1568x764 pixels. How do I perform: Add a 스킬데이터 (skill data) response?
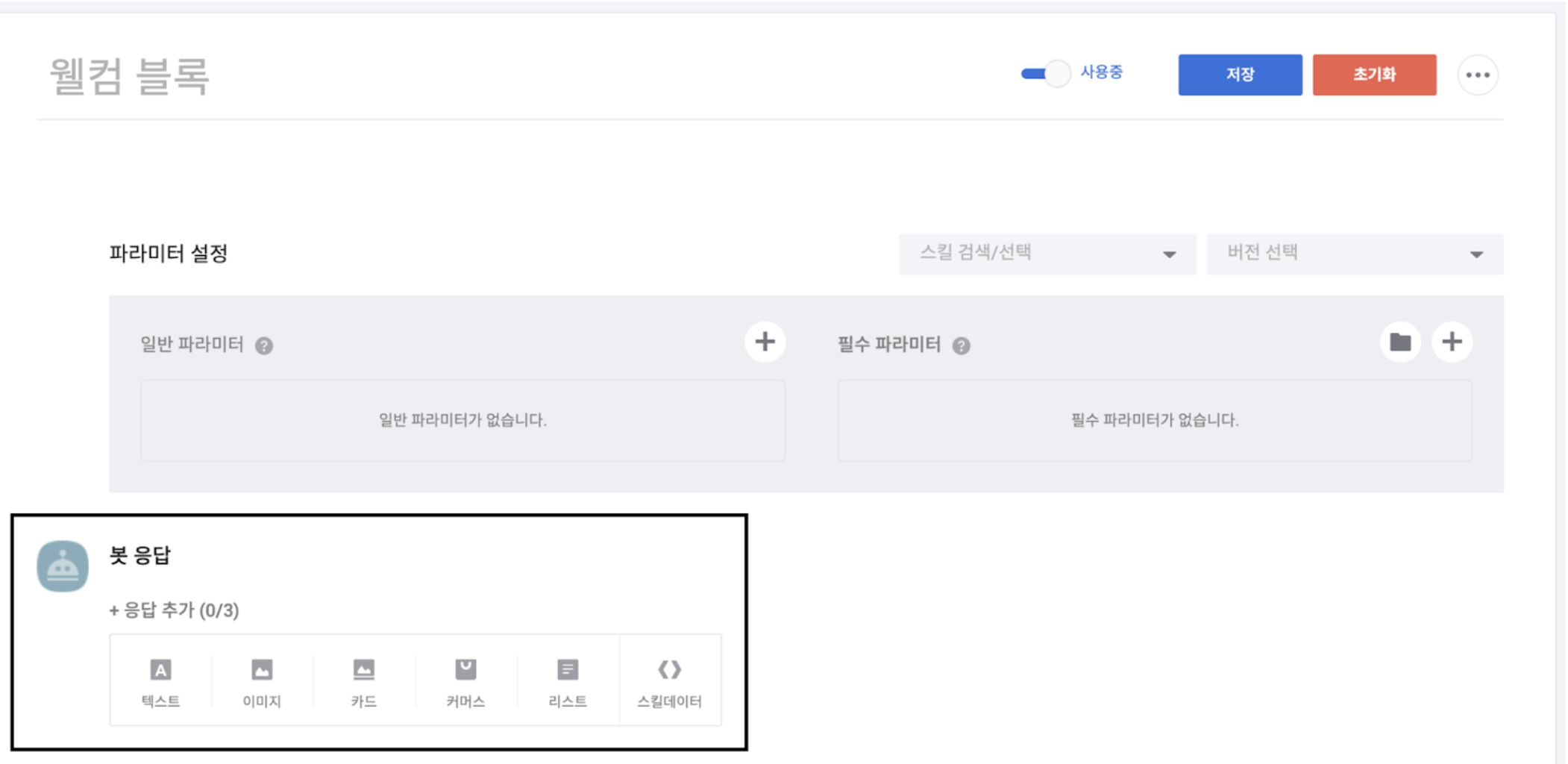pyautogui.click(x=669, y=680)
